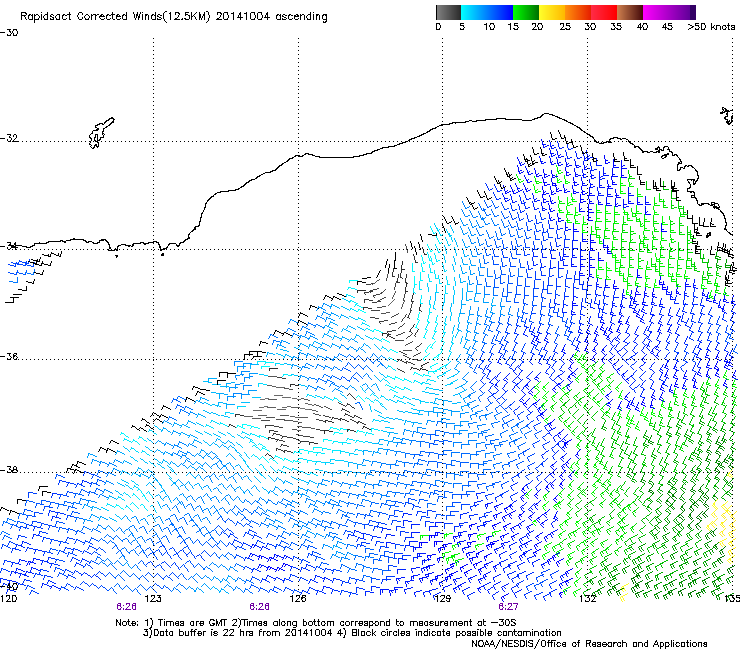Click the latitude label '-36'

click(x=9, y=356)
